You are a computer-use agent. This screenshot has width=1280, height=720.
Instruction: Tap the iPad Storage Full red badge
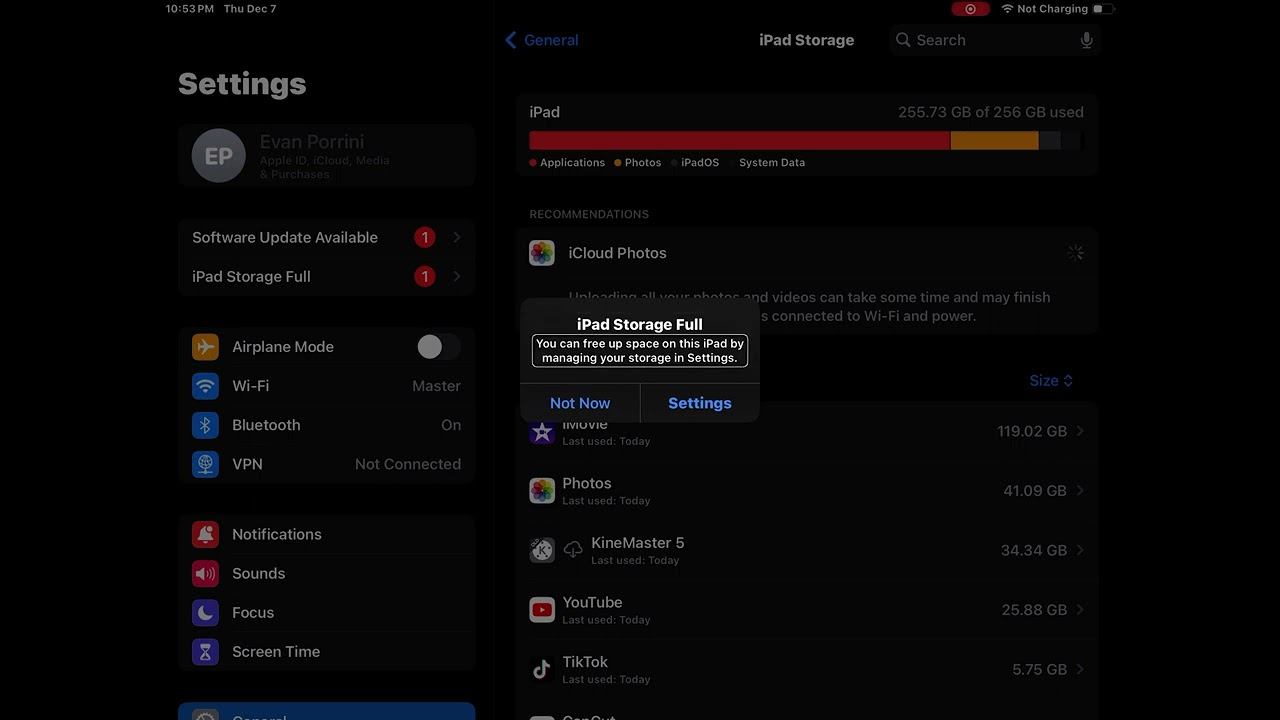[425, 277]
